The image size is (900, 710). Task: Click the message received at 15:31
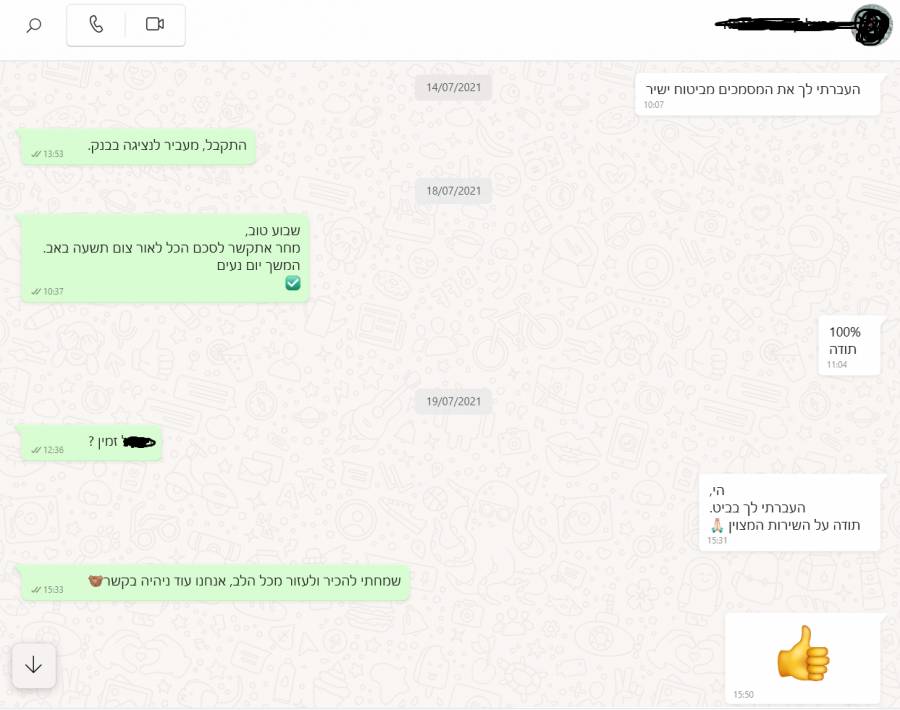click(x=789, y=513)
